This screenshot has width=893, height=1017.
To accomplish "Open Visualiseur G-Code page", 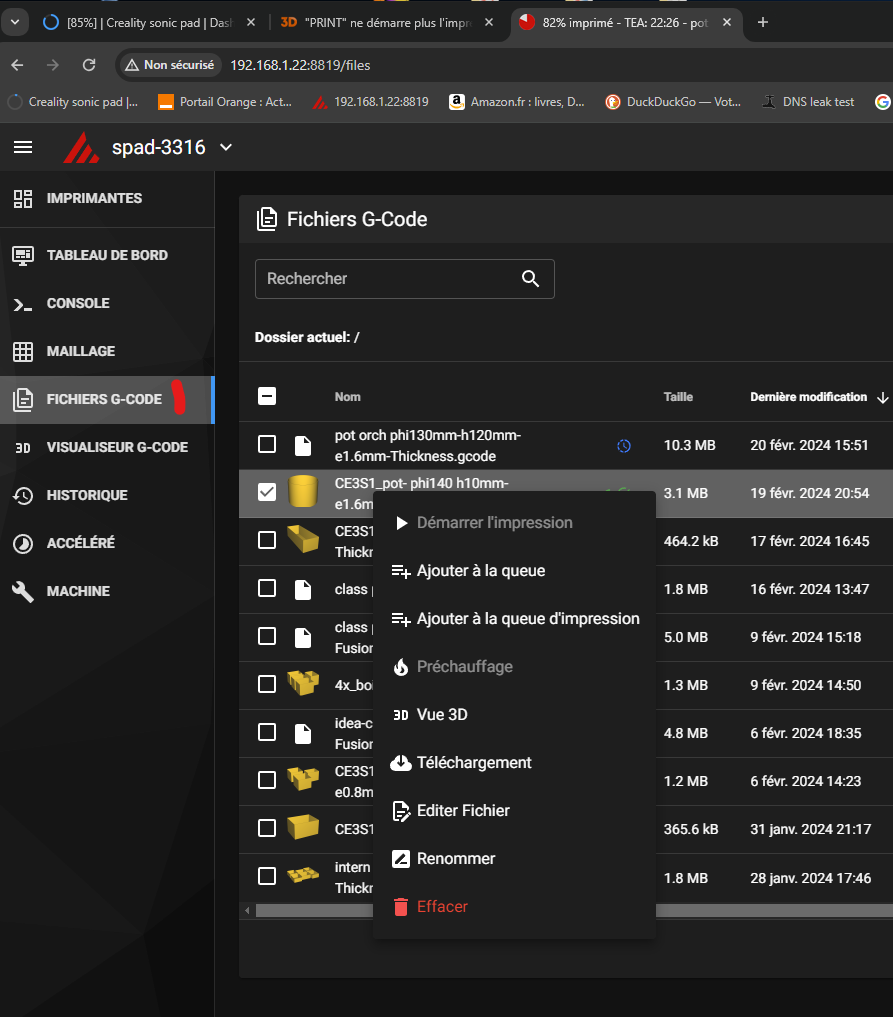I will click(x=107, y=447).
